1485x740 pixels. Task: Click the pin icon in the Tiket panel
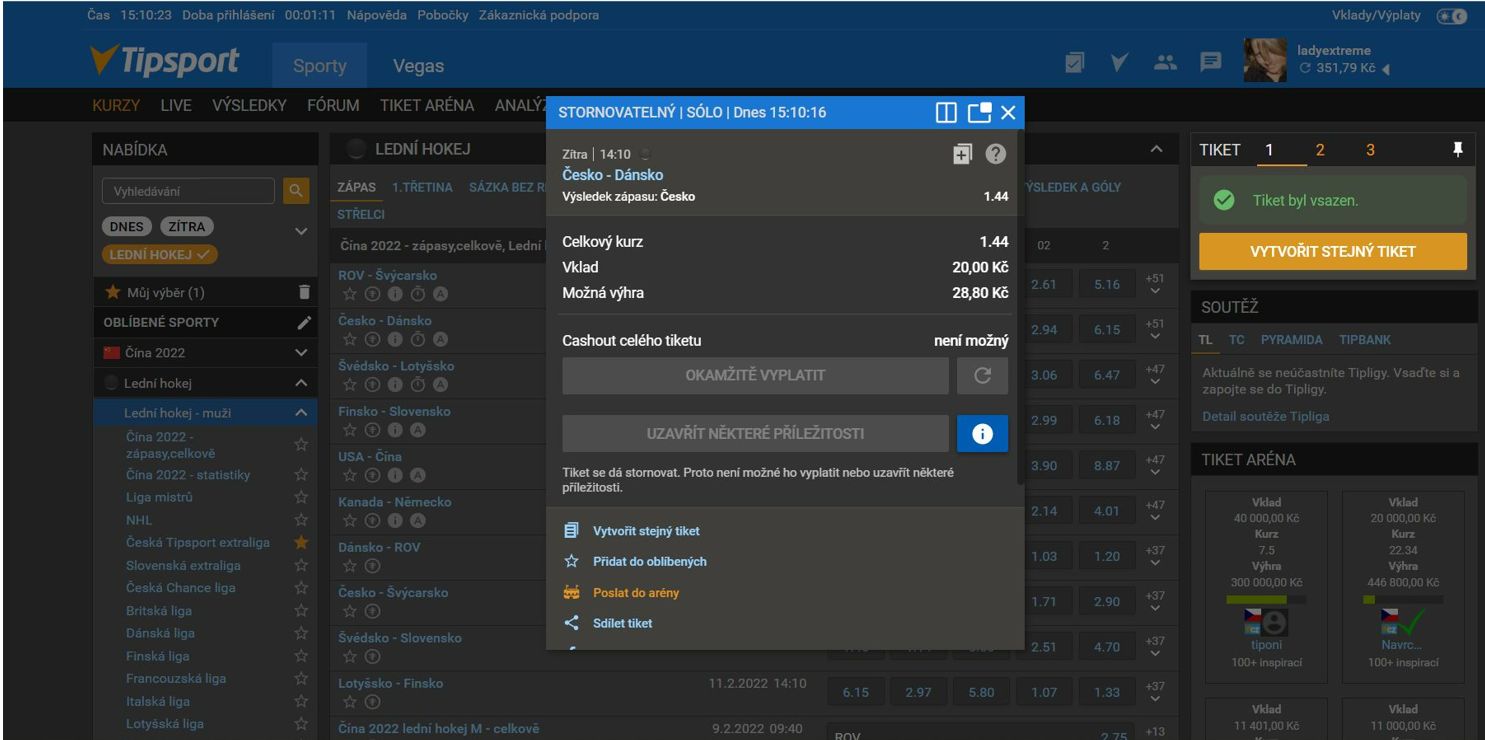click(1457, 150)
